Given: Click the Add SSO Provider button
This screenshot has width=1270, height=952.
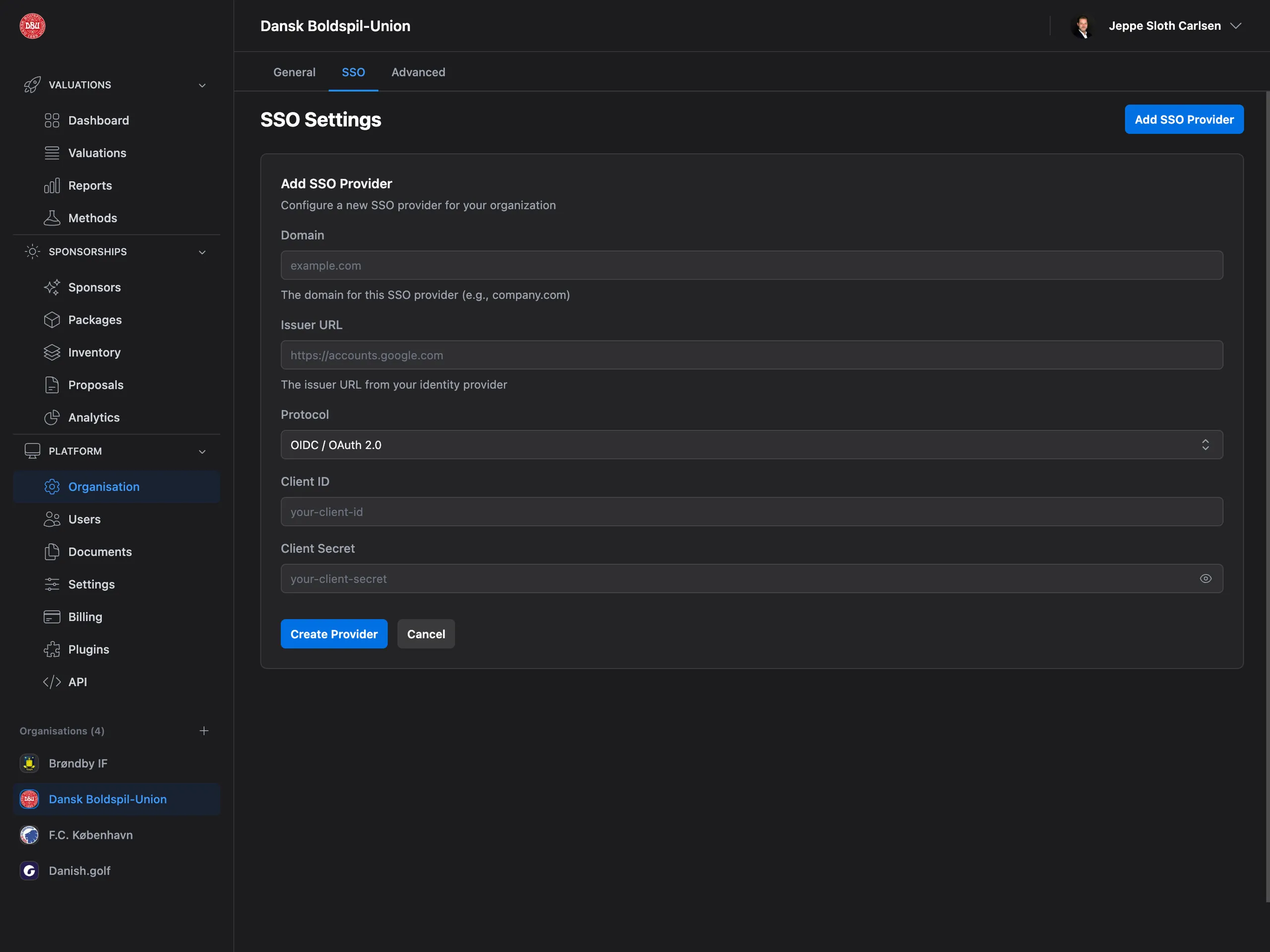Looking at the screenshot, I should pos(1184,120).
